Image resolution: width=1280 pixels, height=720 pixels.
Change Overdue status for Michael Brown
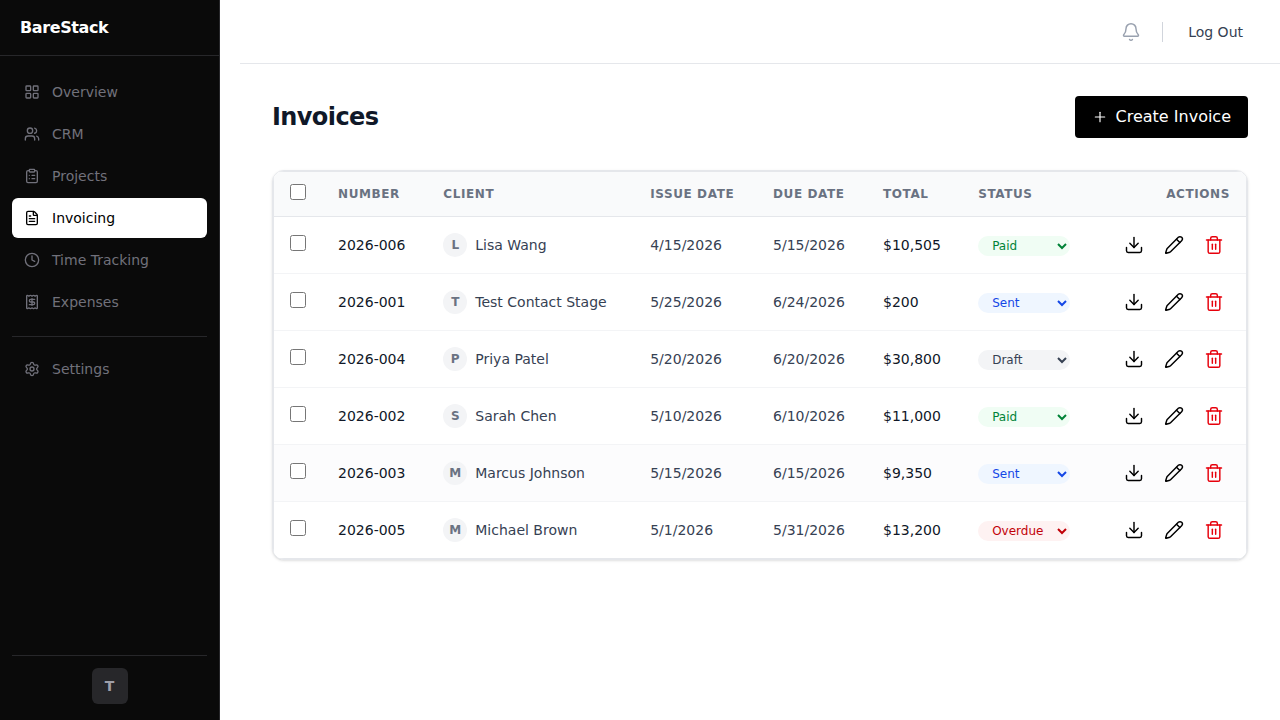[1024, 531]
